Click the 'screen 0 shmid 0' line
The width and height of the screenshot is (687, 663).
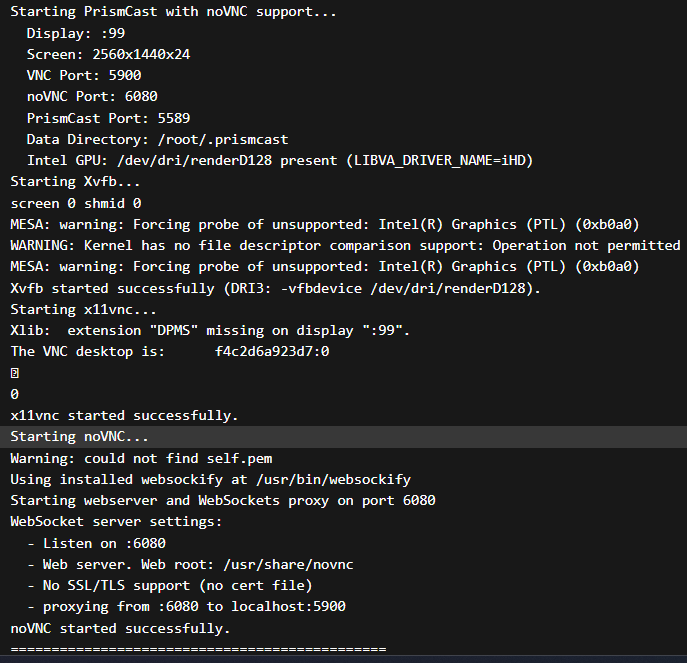tap(75, 203)
